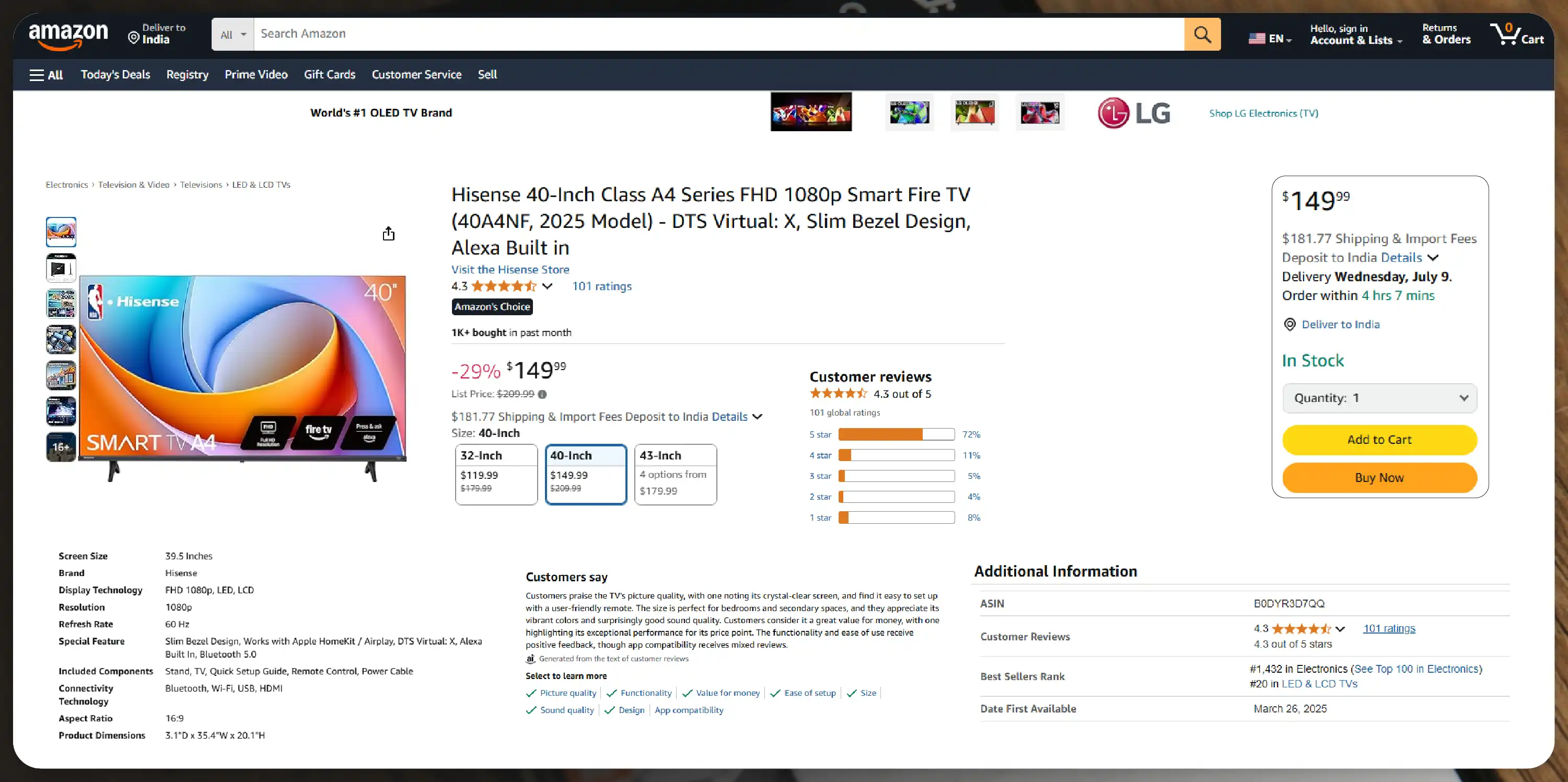Click the orange search magnifier icon

coord(1202,34)
